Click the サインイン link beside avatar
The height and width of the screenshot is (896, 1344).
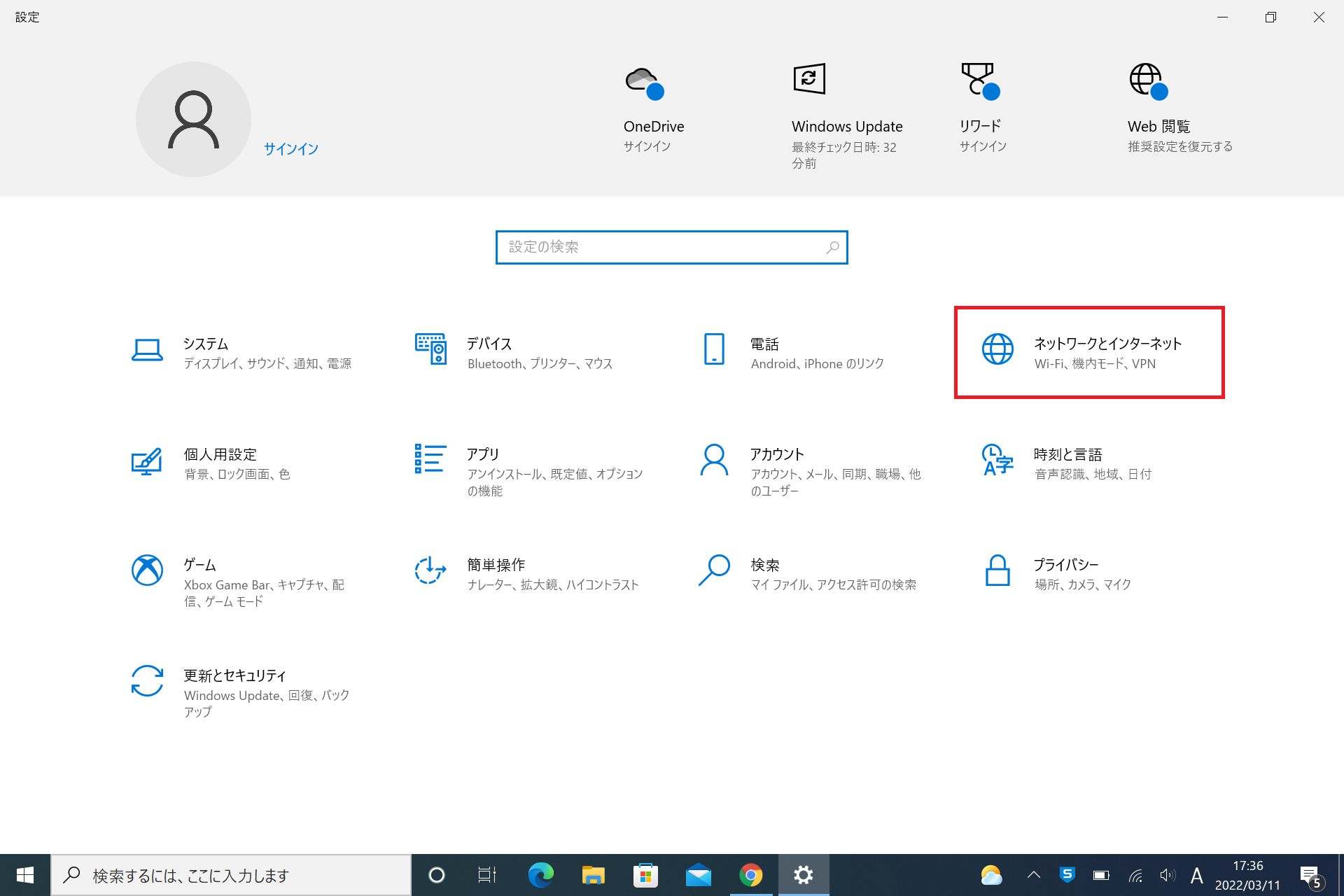point(291,149)
